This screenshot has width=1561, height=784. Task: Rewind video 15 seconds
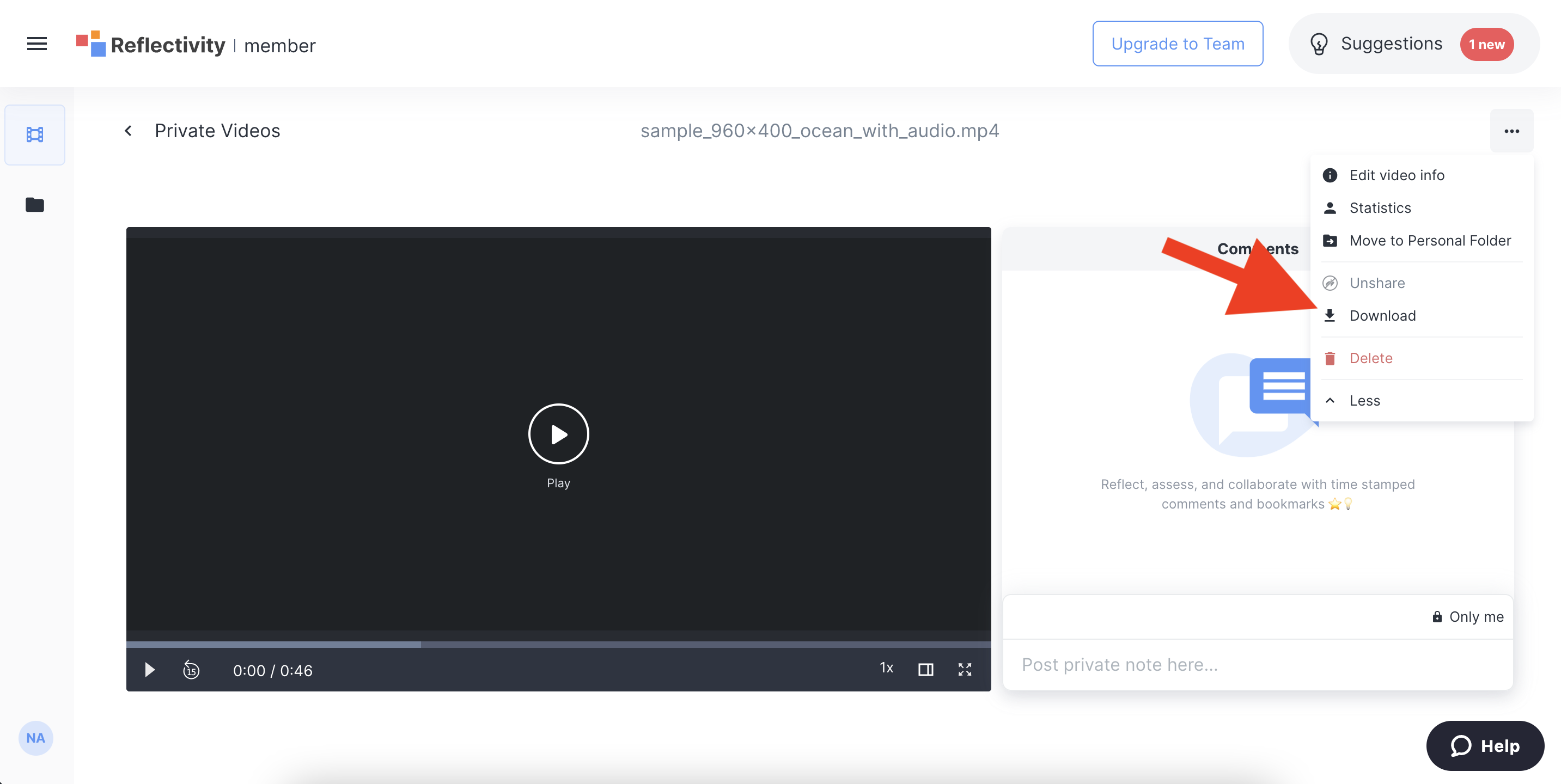[191, 670]
